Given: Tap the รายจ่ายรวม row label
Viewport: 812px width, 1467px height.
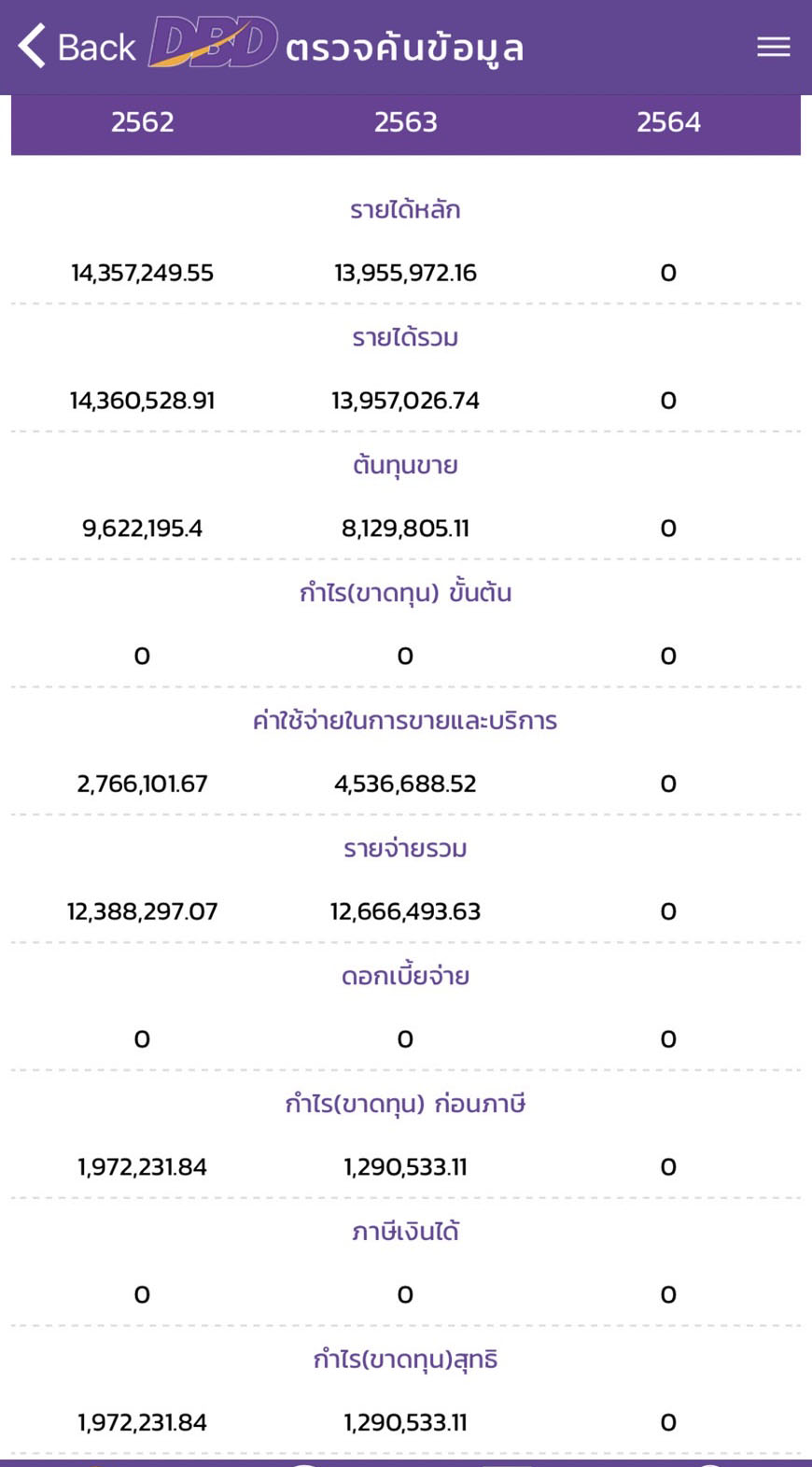Looking at the screenshot, I should pos(405,849).
